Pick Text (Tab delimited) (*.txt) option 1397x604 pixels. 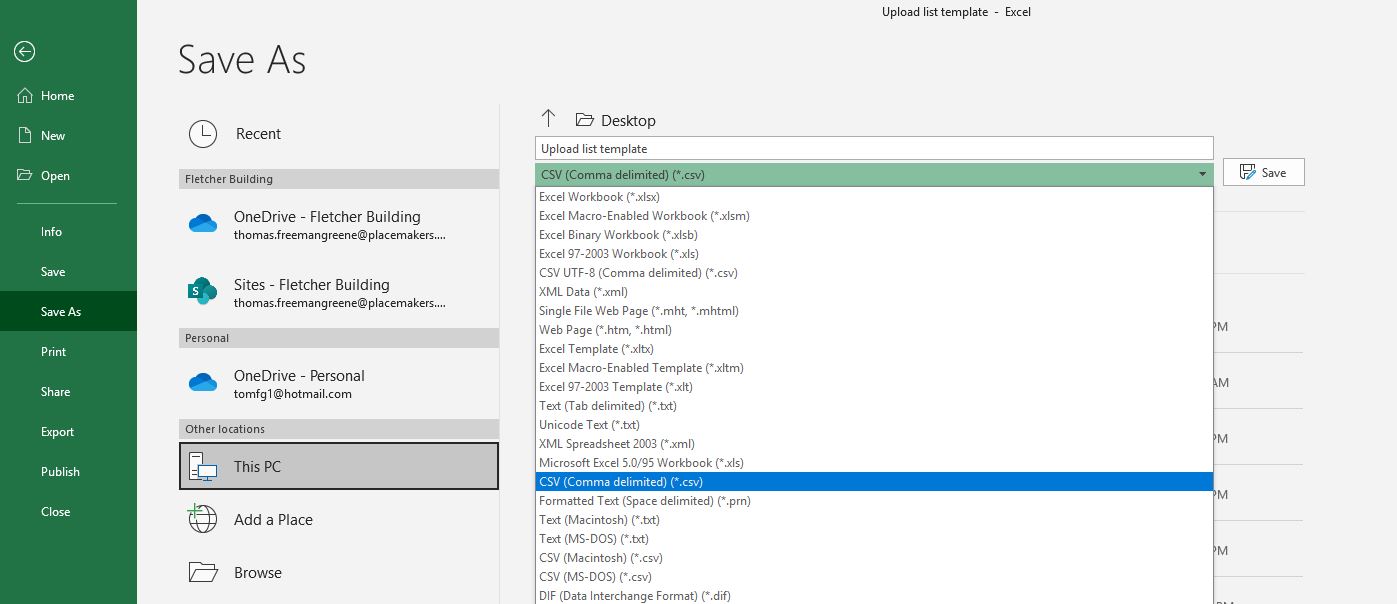pos(608,406)
